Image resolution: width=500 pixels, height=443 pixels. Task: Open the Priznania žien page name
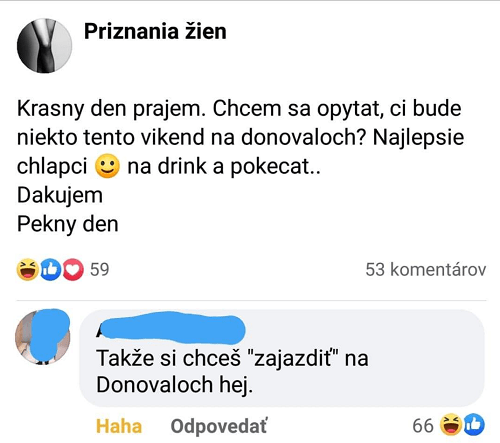tap(155, 32)
